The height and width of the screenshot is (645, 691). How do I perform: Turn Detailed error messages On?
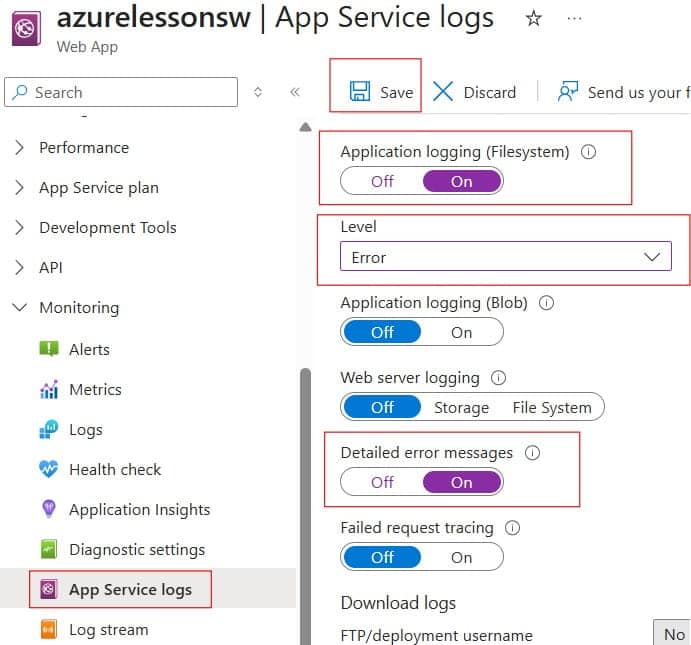[462, 482]
